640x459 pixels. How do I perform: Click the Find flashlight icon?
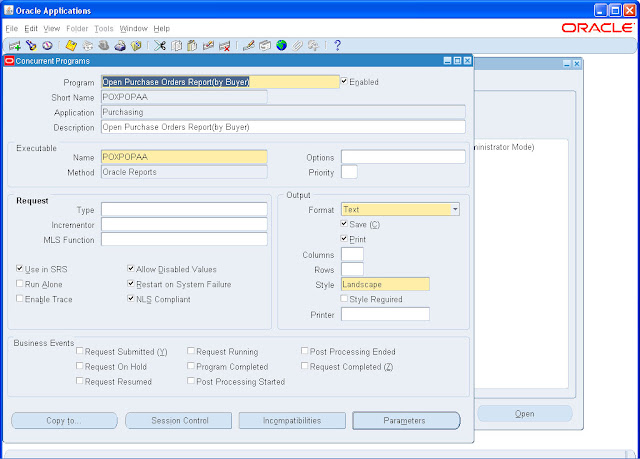pyautogui.click(x=31, y=46)
